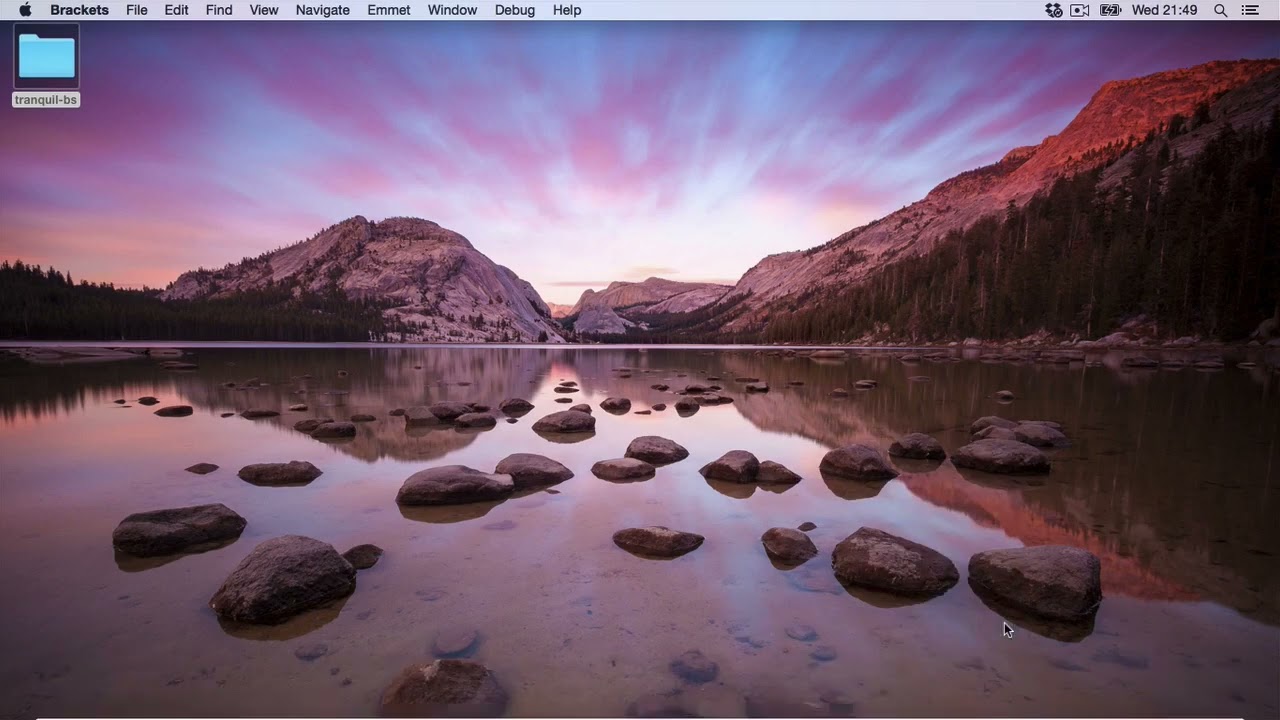This screenshot has width=1280, height=720.
Task: Open the View menu
Action: (264, 10)
